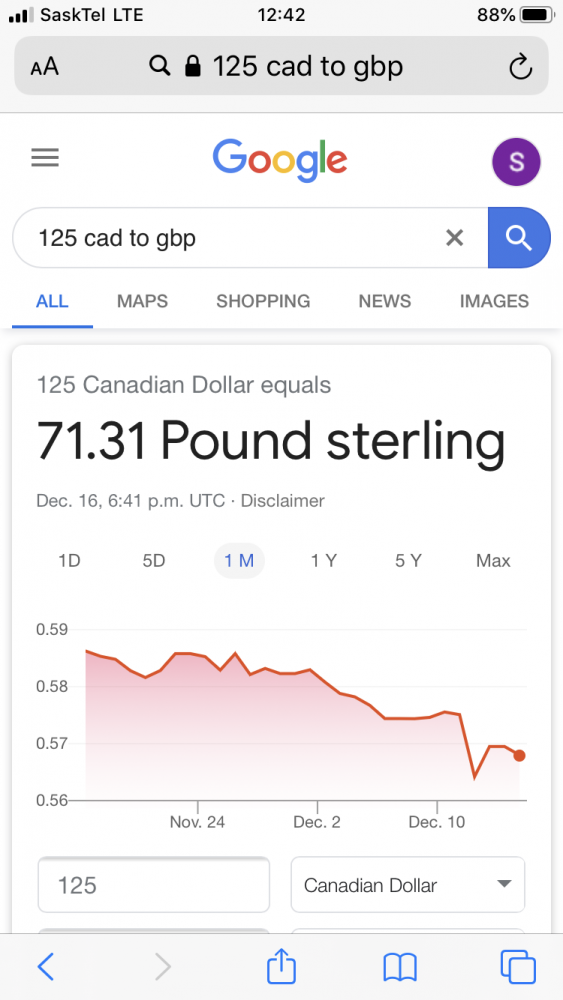
Task: Switch to the Maps results tab
Action: coord(142,301)
